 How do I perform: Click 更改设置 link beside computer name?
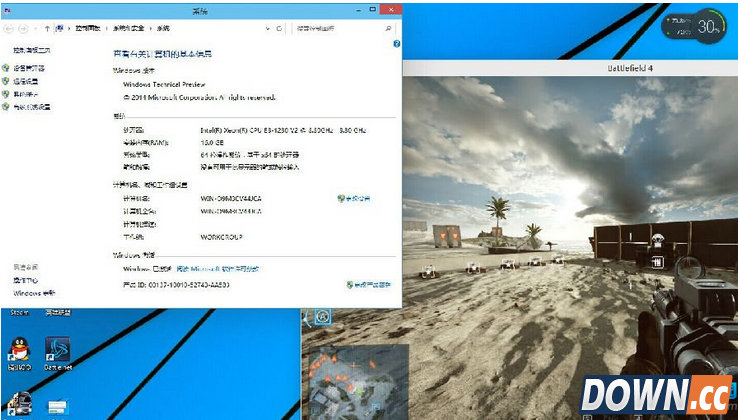tap(358, 199)
